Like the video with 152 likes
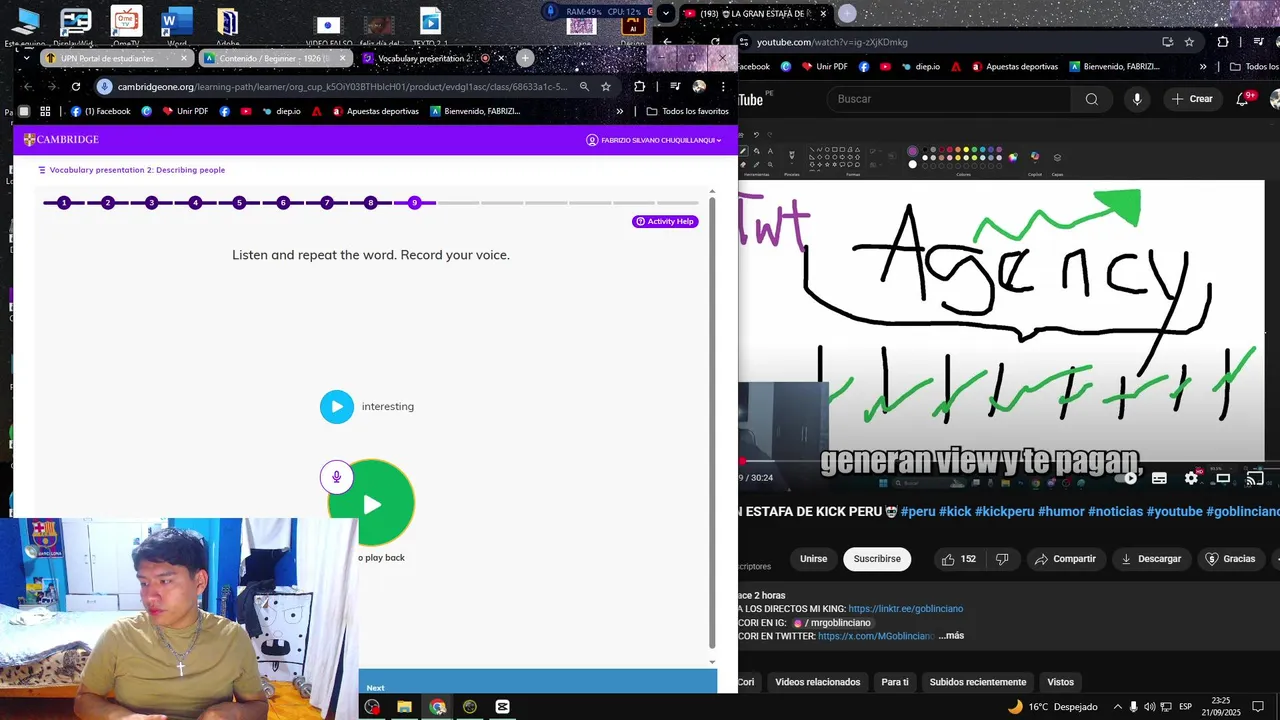This screenshot has width=1280, height=720. (958, 559)
